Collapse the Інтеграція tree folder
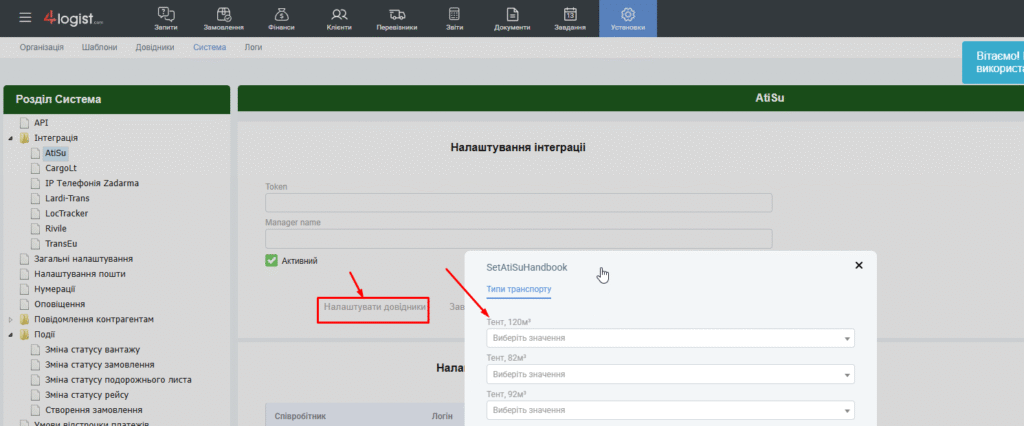 10,139
